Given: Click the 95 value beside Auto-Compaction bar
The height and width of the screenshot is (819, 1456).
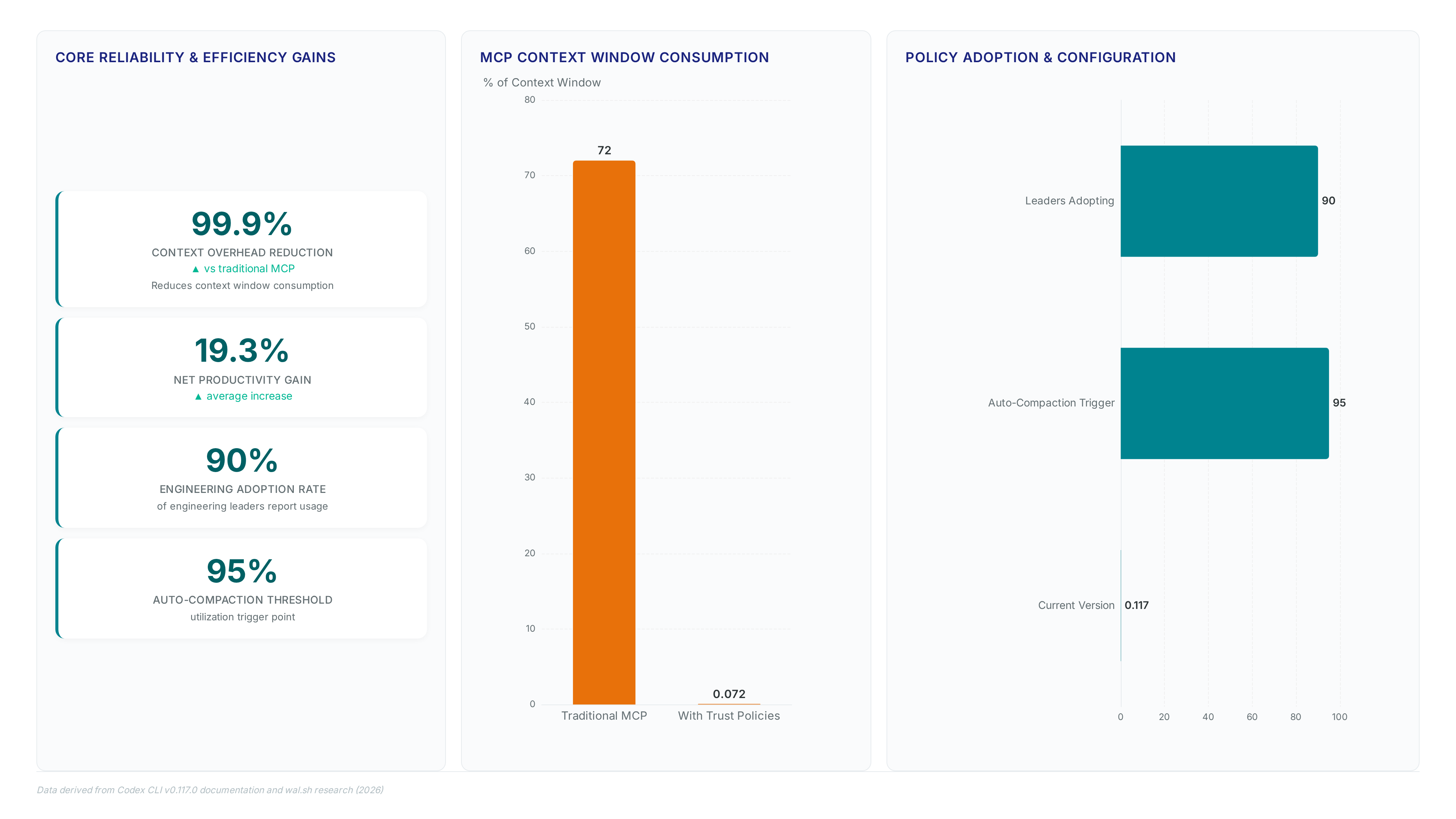Looking at the screenshot, I should (1339, 403).
